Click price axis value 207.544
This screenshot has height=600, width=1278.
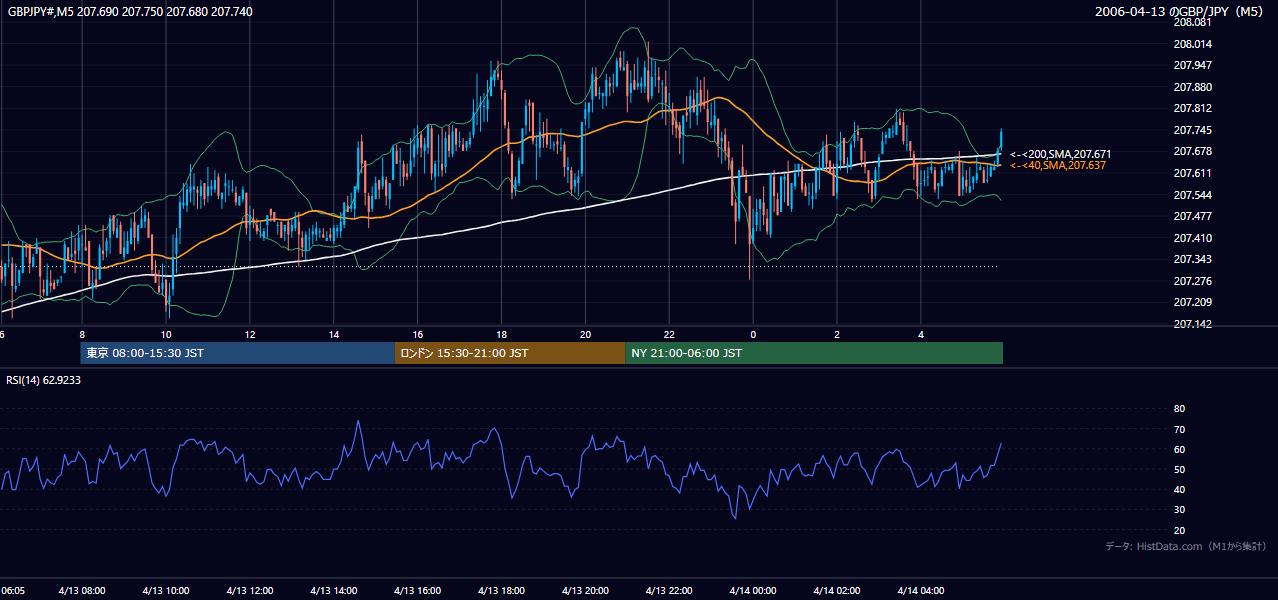click(1192, 194)
